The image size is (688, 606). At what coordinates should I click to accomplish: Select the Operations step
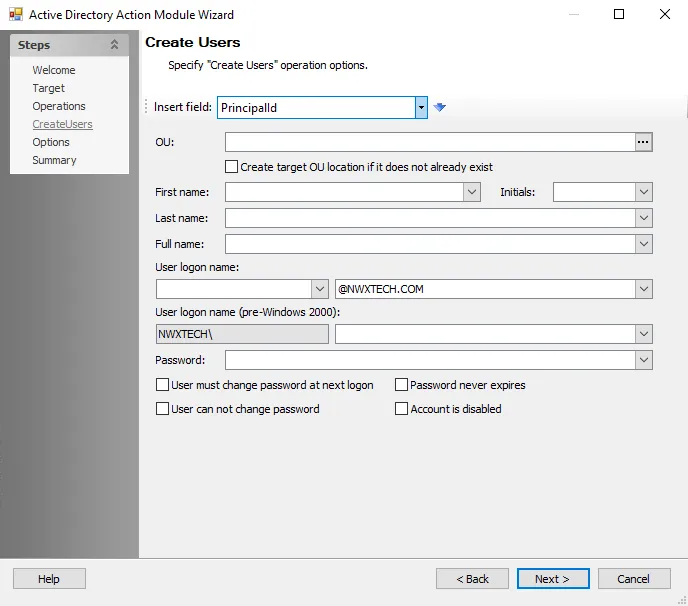point(59,106)
